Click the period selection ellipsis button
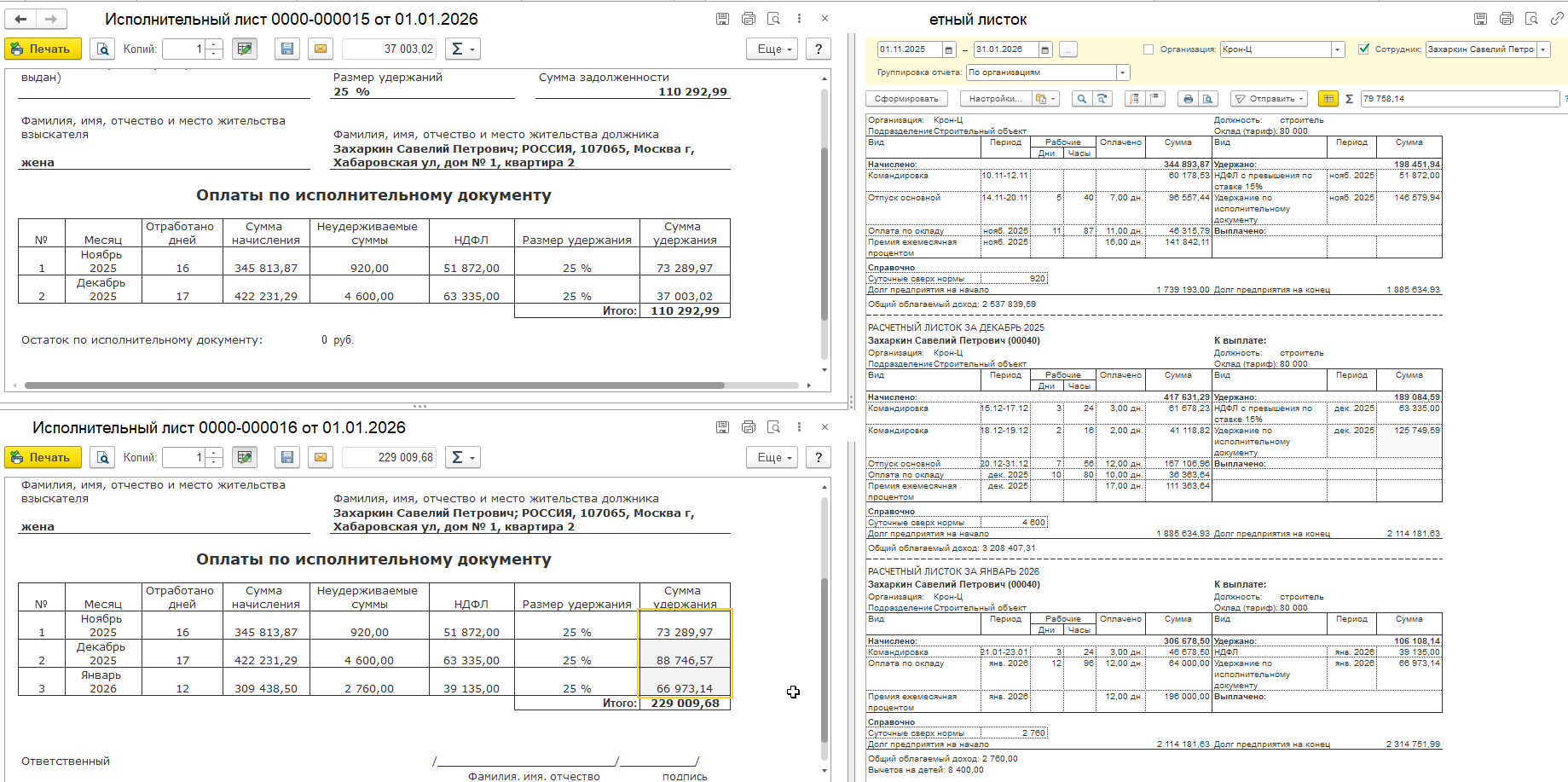This screenshot has height=782, width=1568. [1068, 49]
